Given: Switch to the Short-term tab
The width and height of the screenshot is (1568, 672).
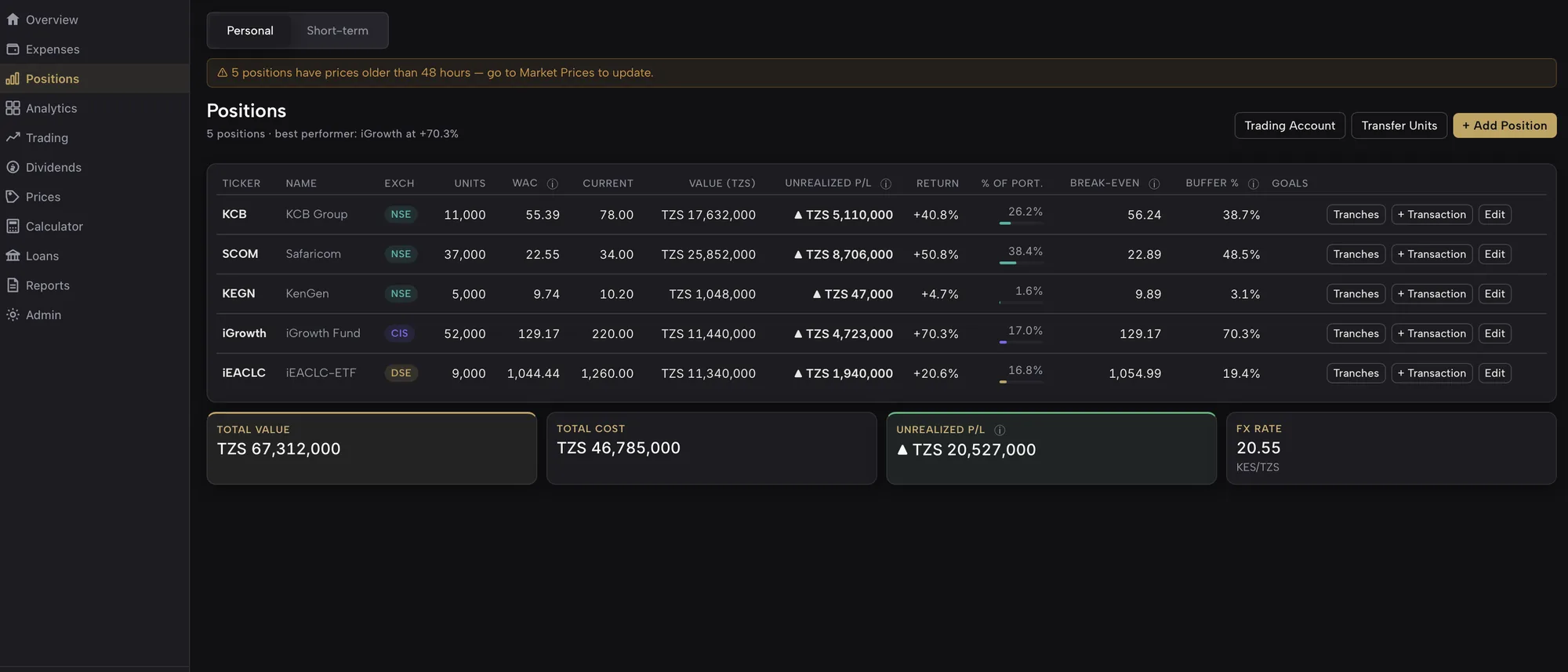Looking at the screenshot, I should pos(337,31).
